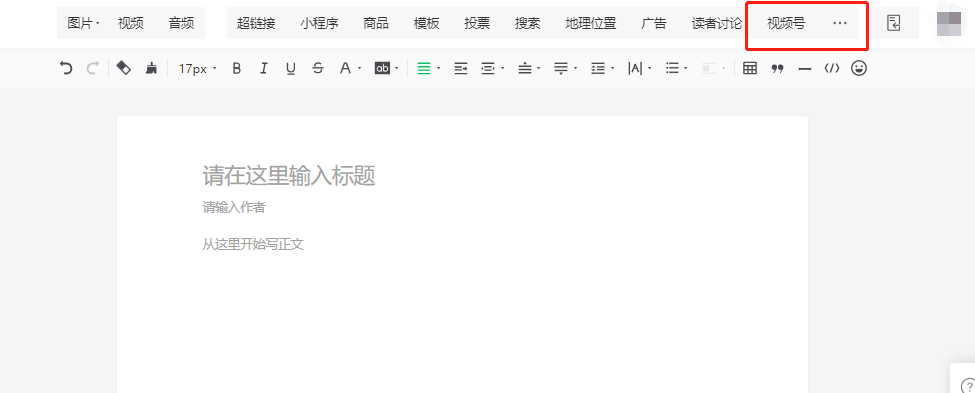Focus the title field 请在这里输入标题
The width and height of the screenshot is (975, 393).
pos(289,176)
